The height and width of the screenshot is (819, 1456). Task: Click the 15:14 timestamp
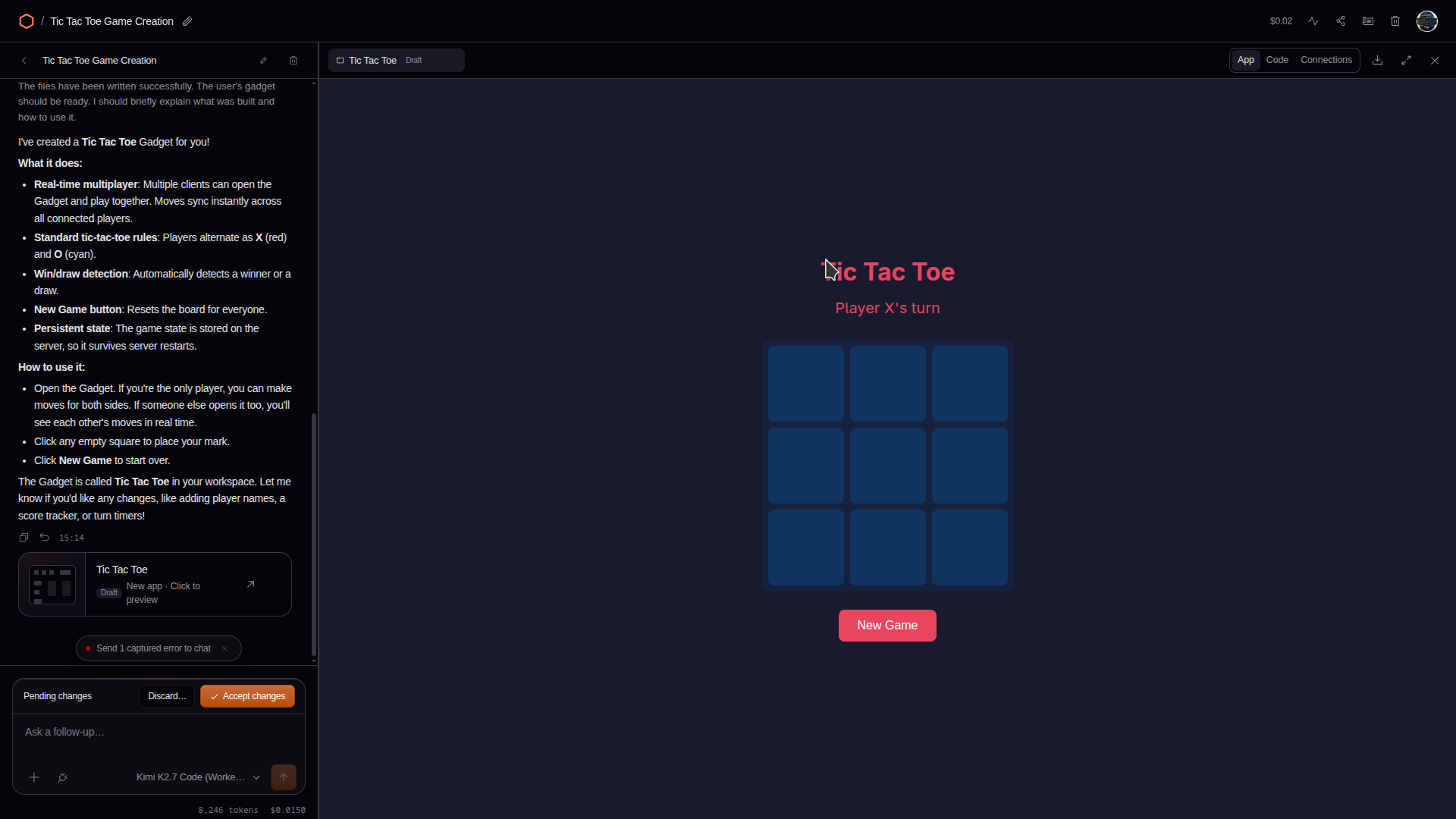(72, 538)
